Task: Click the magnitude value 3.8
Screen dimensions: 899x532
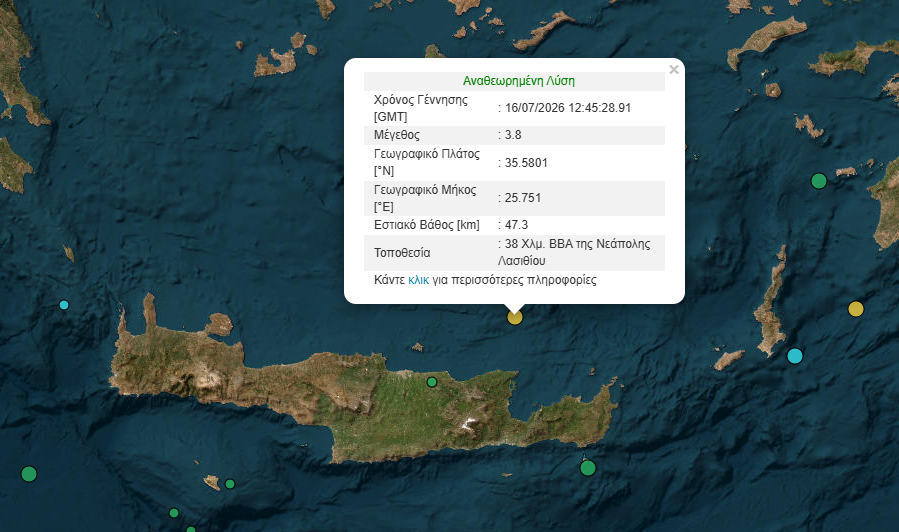Action: point(513,135)
